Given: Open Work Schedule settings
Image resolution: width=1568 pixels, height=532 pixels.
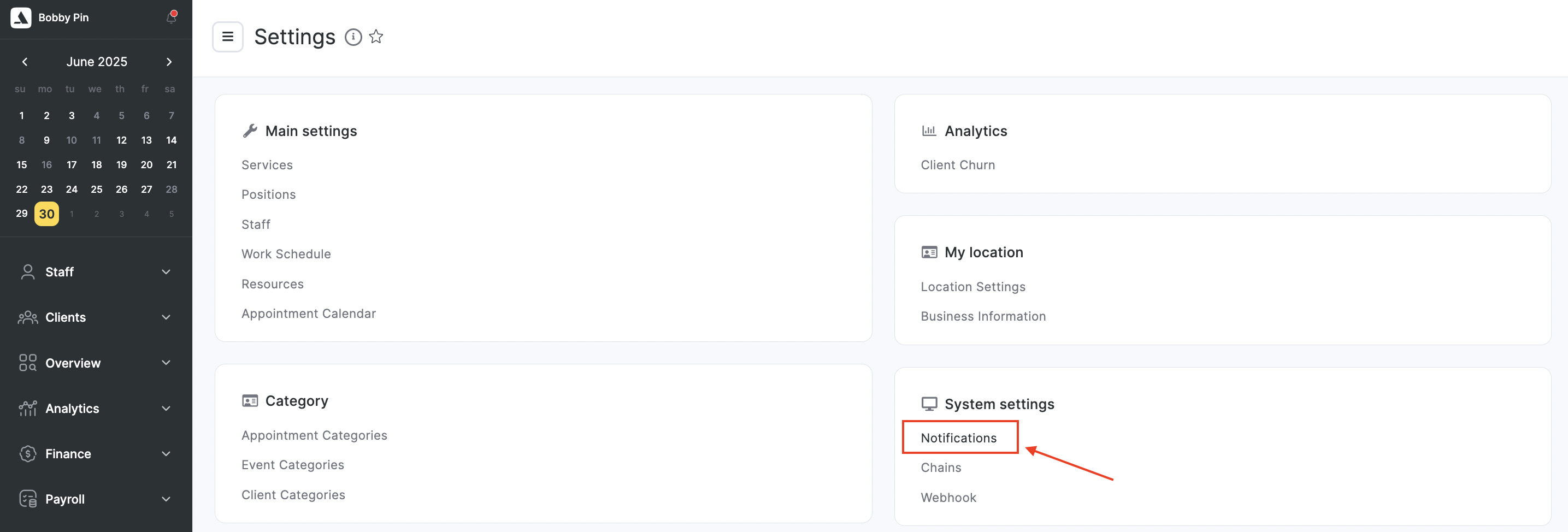Looking at the screenshot, I should (286, 254).
